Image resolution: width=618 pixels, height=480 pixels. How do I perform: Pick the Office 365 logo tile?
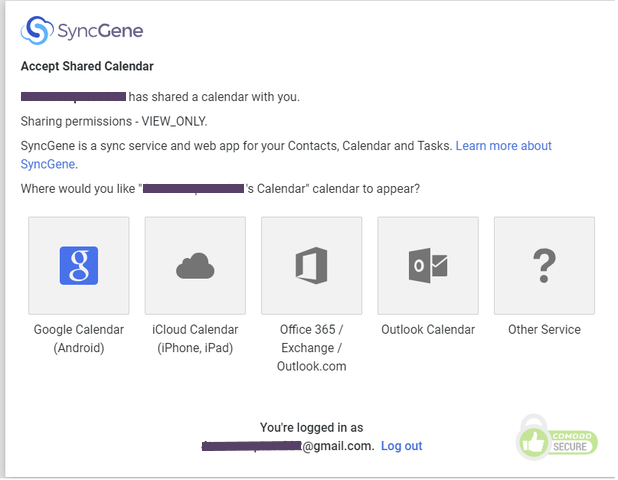click(311, 266)
